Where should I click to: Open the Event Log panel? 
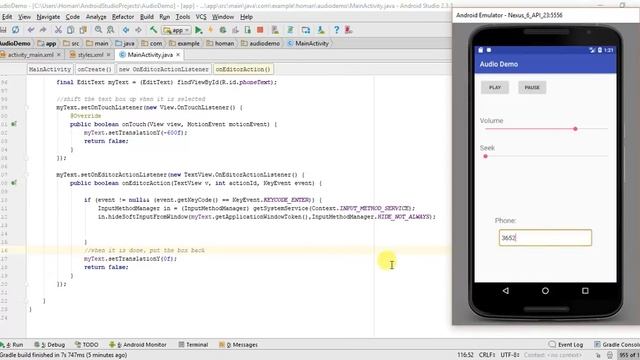(566, 344)
